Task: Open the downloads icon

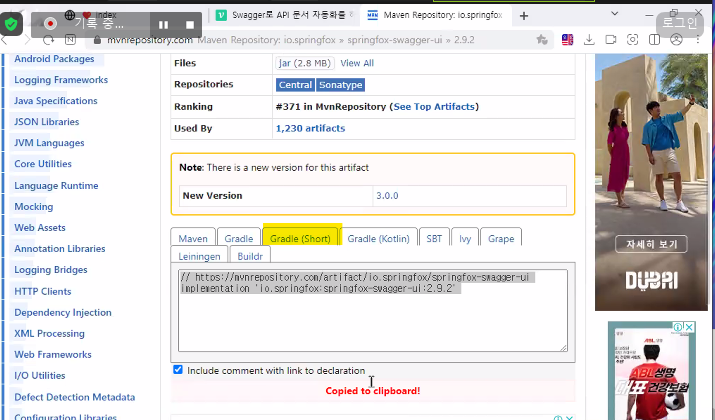Action: (589, 40)
